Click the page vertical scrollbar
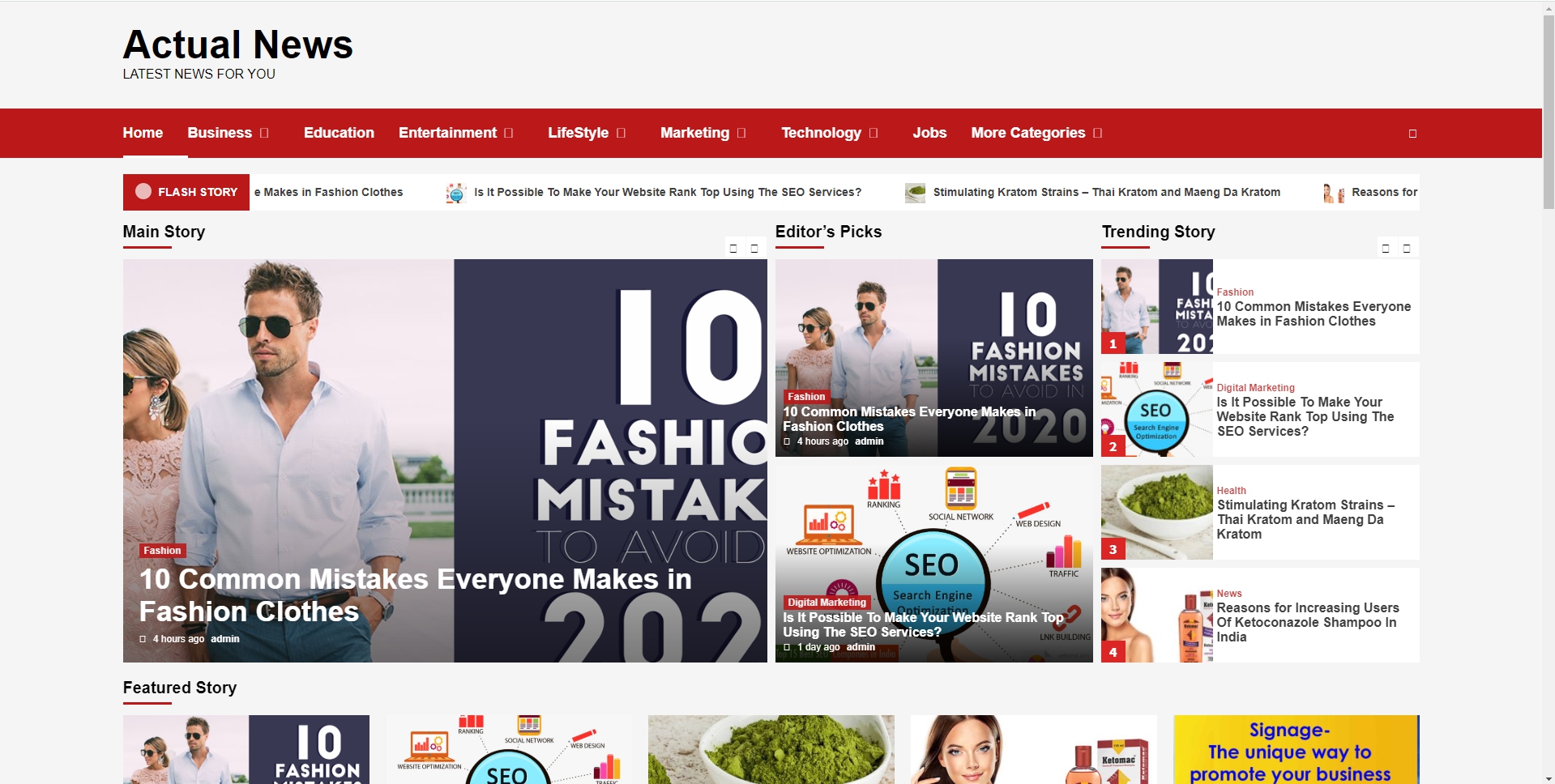This screenshot has height=784, width=1555. tap(1548, 113)
